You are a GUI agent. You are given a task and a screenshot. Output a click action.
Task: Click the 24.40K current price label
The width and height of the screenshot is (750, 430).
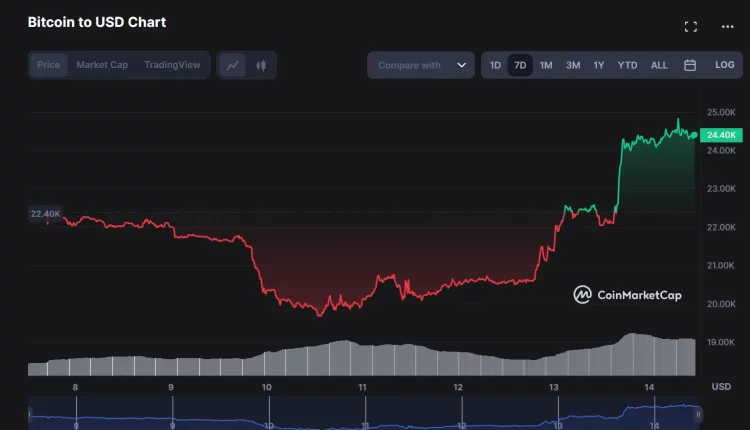(721, 134)
